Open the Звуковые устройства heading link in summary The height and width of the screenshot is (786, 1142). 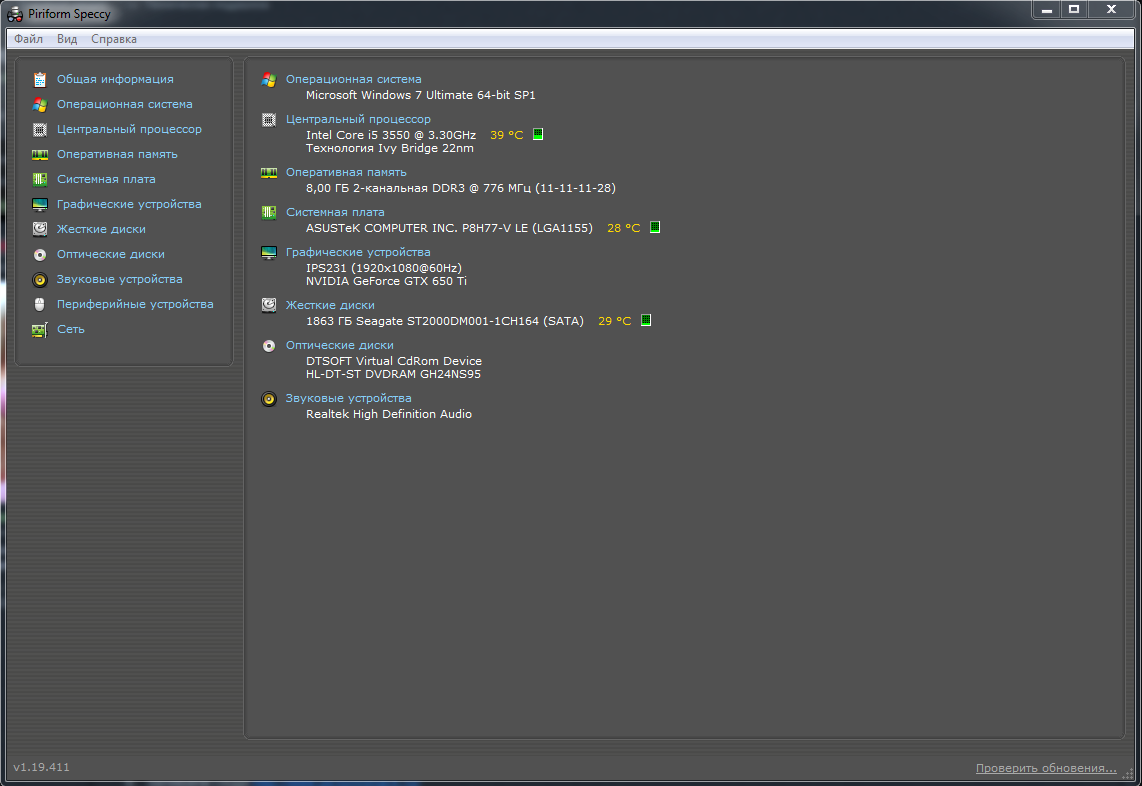click(348, 398)
